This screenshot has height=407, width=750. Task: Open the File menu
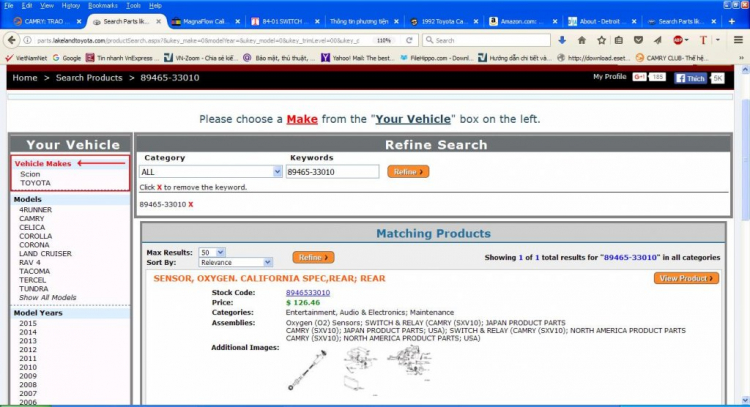9,6
